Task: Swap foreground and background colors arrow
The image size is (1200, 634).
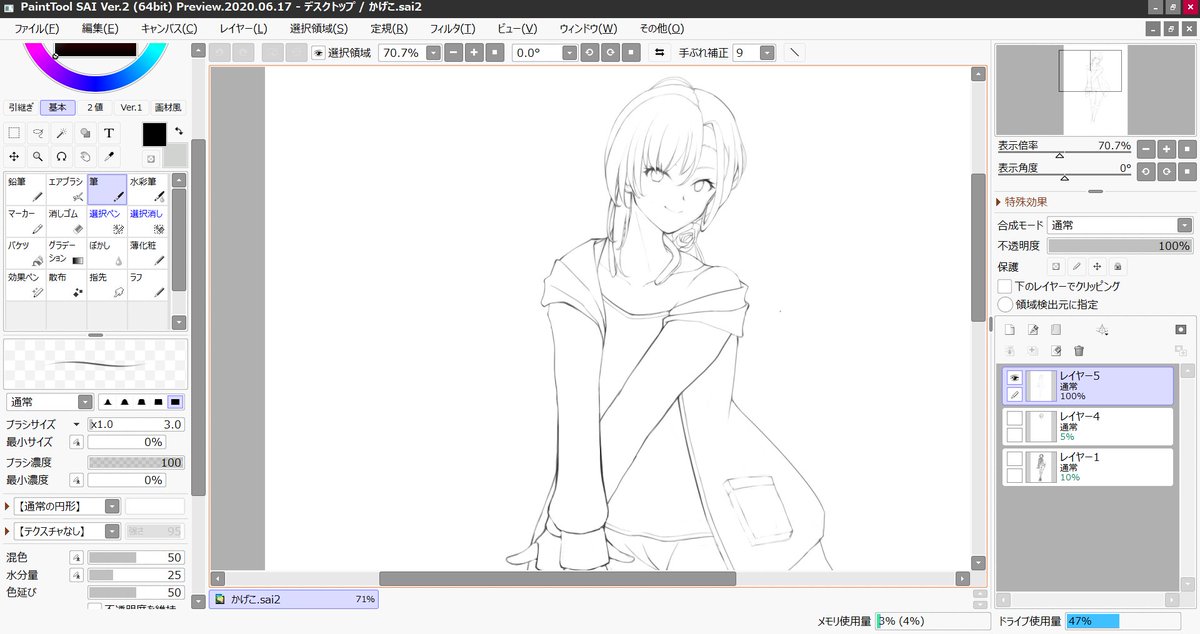Action: (179, 130)
